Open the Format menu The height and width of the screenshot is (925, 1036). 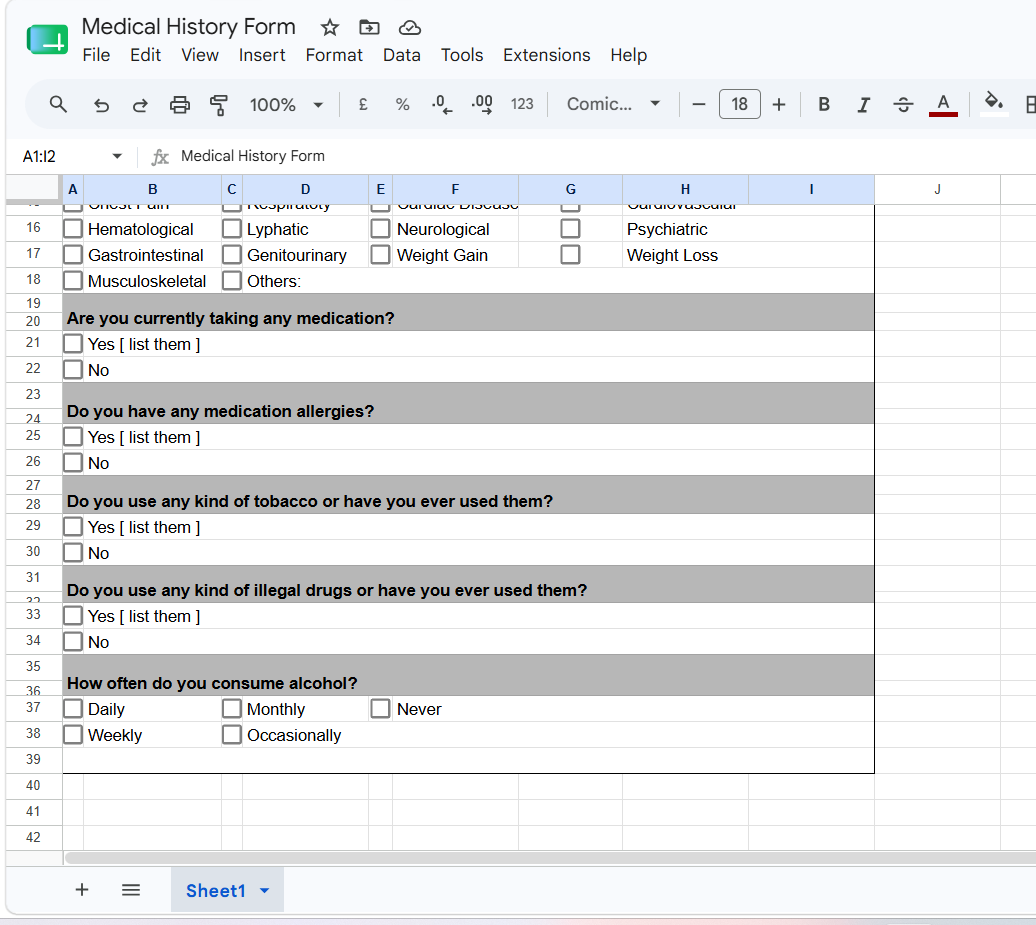point(334,55)
